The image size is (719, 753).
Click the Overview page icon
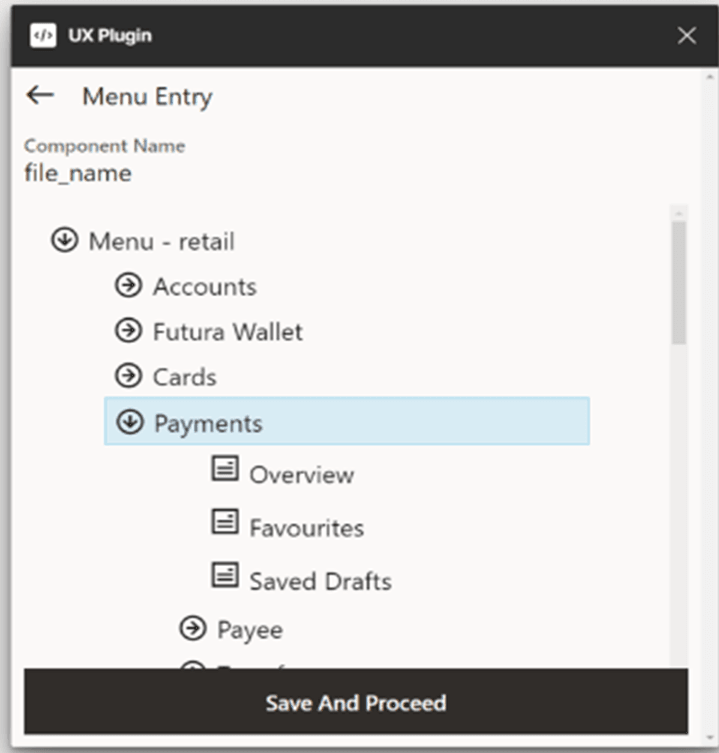tap(225, 469)
